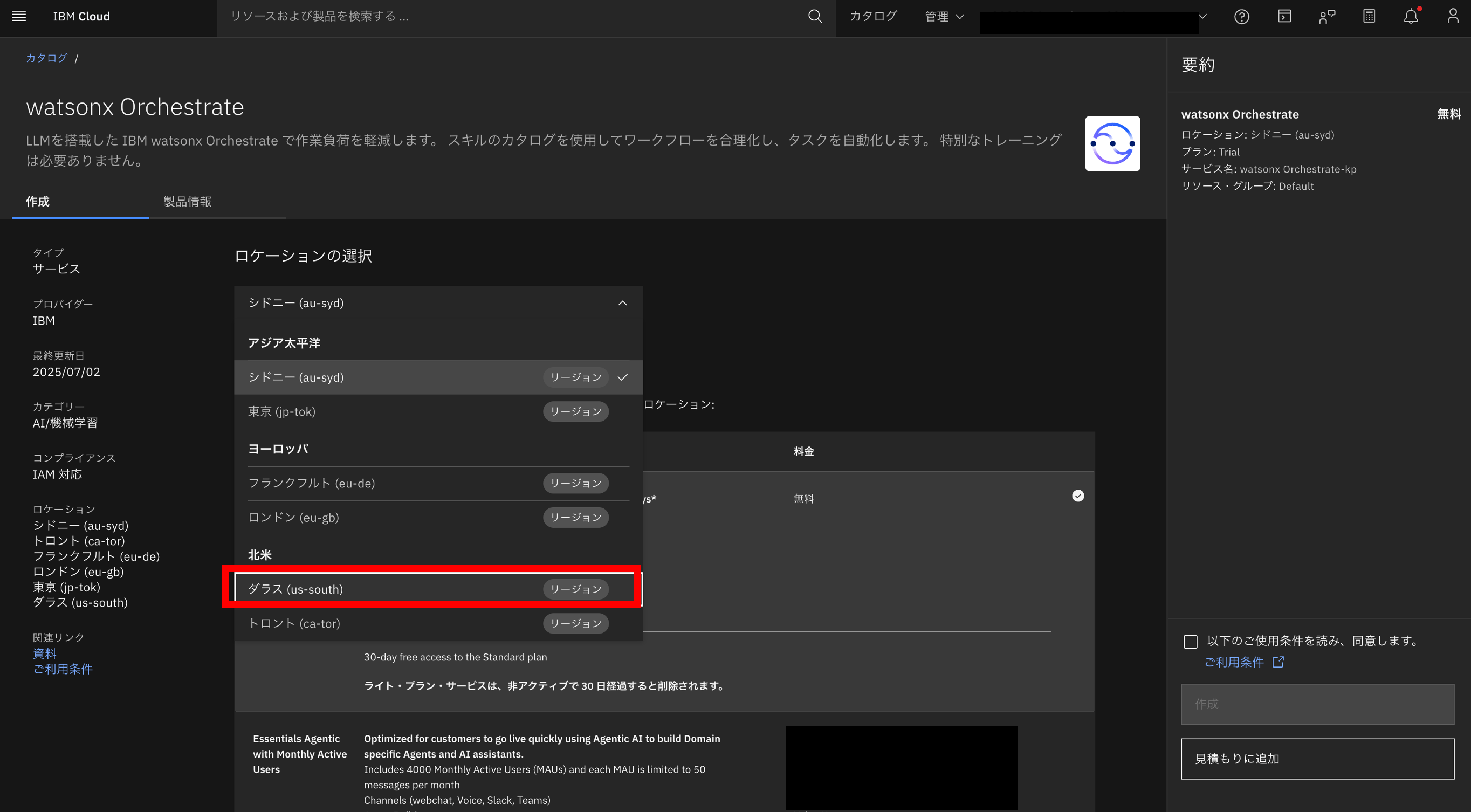This screenshot has height=812, width=1471.
Task: Open the help question mark icon
Action: point(1241,17)
